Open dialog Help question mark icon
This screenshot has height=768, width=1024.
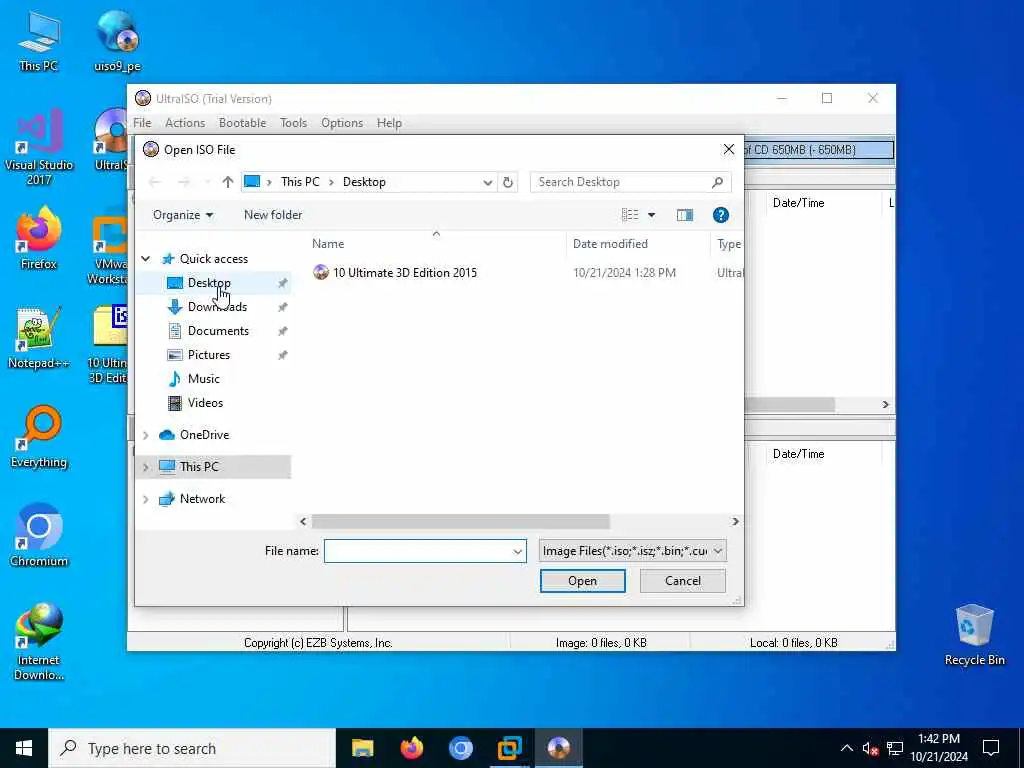[x=720, y=215]
